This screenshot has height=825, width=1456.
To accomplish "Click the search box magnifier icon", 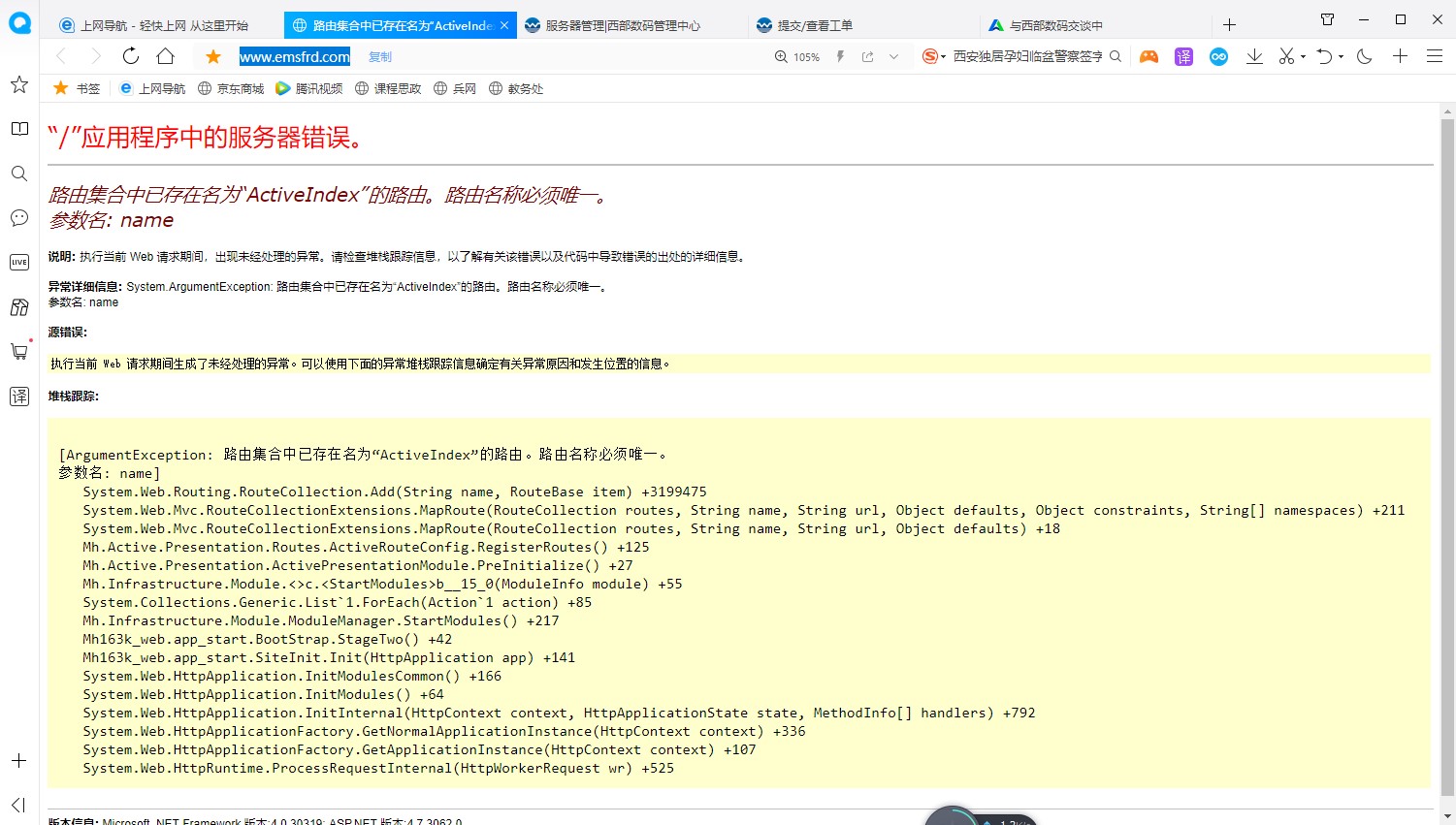I will pos(1116,56).
